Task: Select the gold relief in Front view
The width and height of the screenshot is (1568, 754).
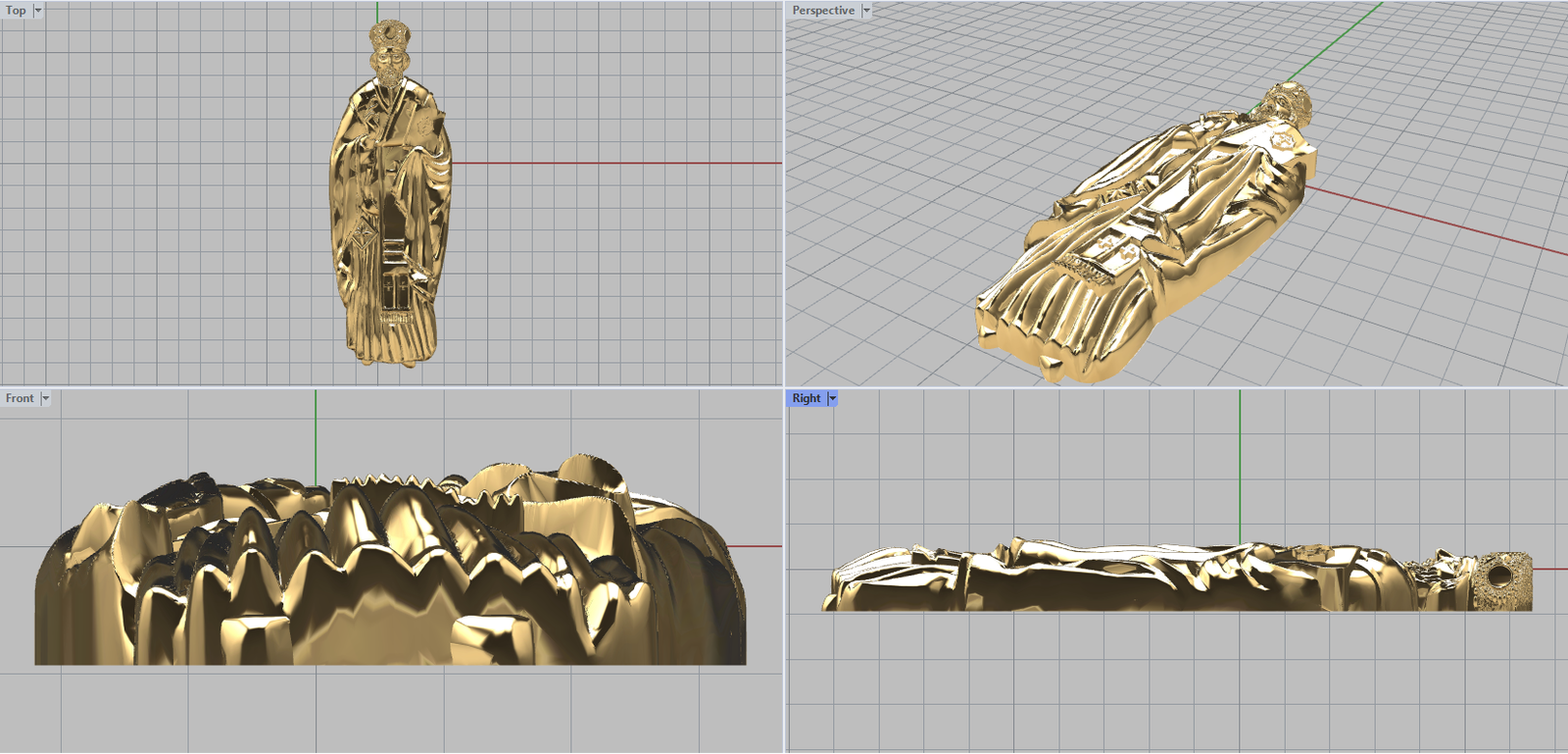Action: pos(392,569)
